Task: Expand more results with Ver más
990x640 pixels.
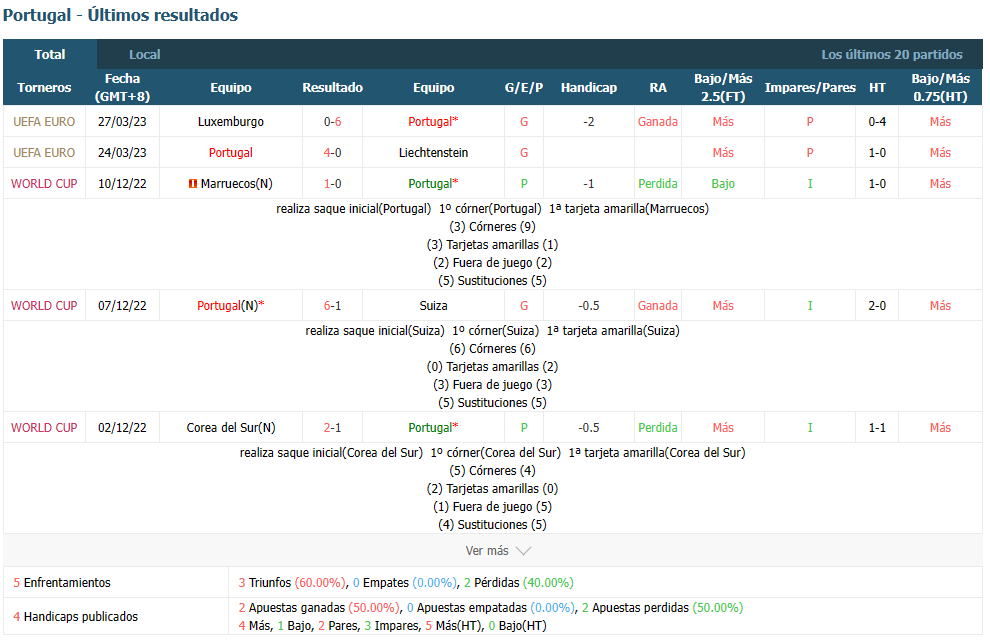Action: [x=498, y=550]
